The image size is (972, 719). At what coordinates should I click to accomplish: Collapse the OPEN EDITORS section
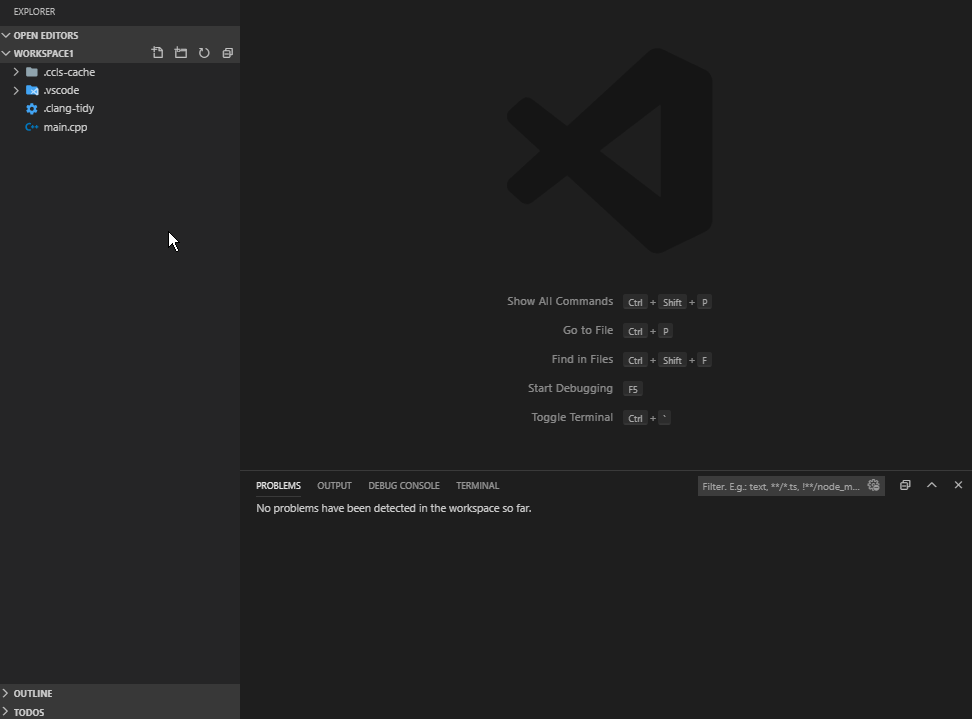6,35
